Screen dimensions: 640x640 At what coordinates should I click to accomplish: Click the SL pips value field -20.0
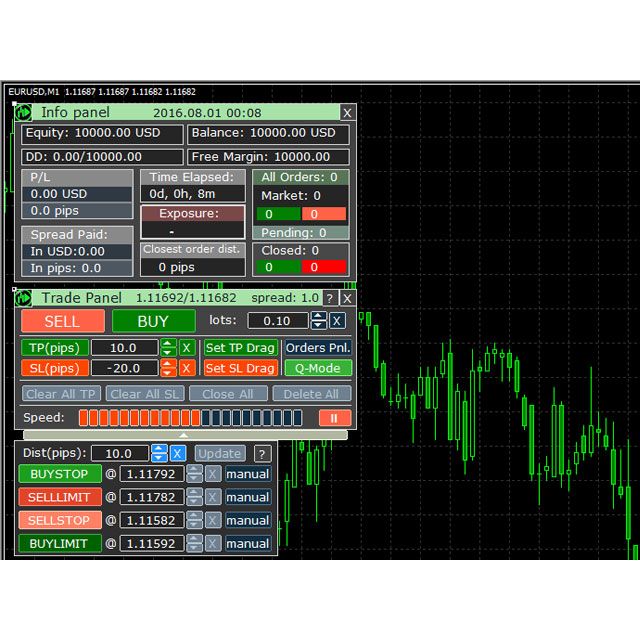point(124,368)
